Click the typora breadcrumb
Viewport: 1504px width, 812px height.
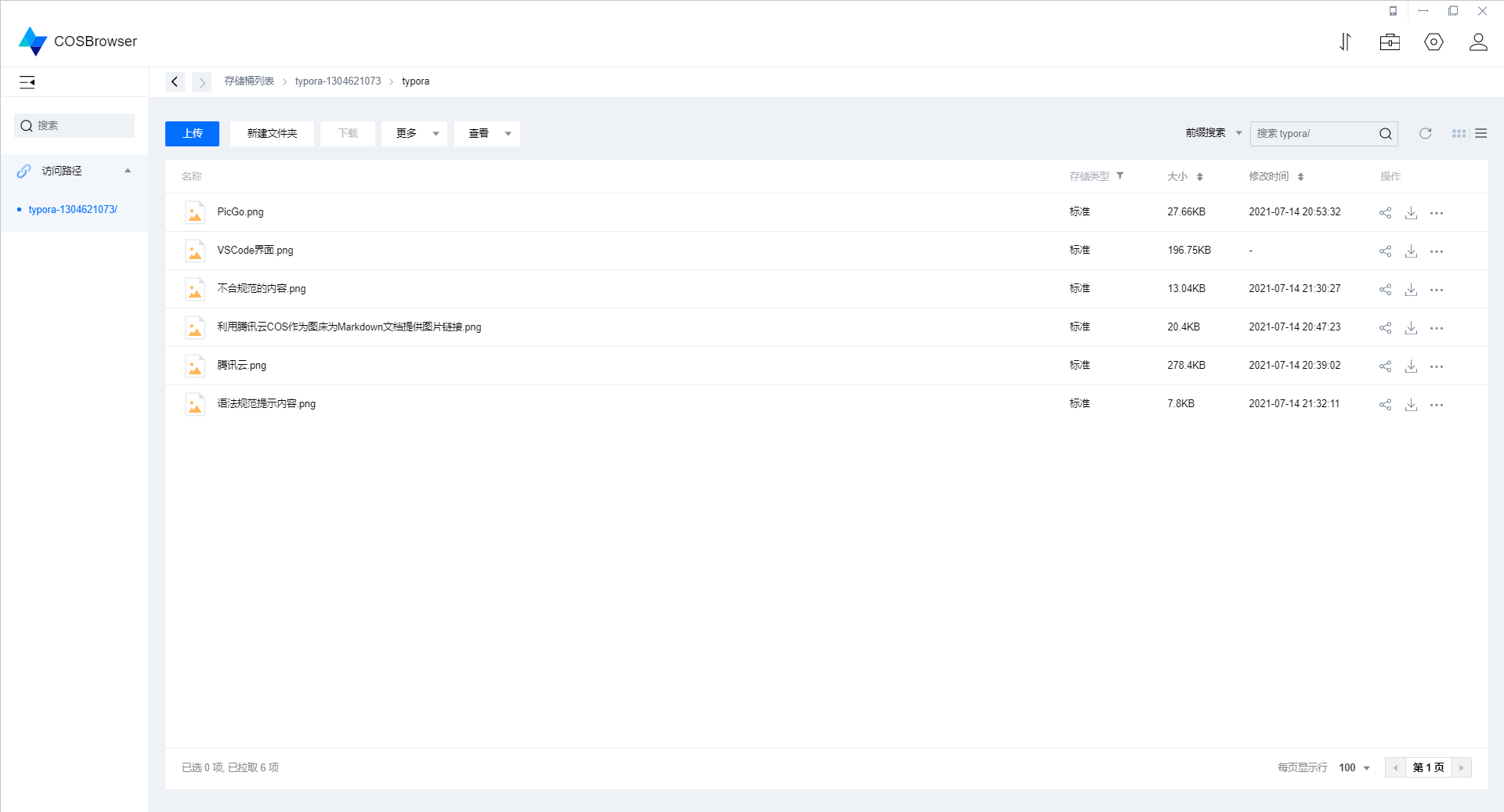[x=416, y=81]
